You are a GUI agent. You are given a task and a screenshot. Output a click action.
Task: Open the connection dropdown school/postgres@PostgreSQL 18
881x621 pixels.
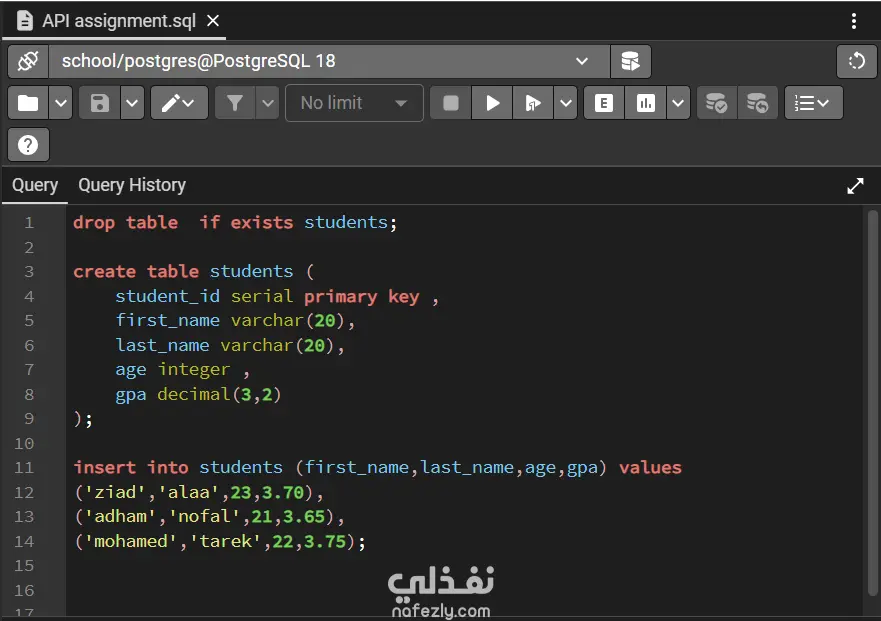[329, 61]
